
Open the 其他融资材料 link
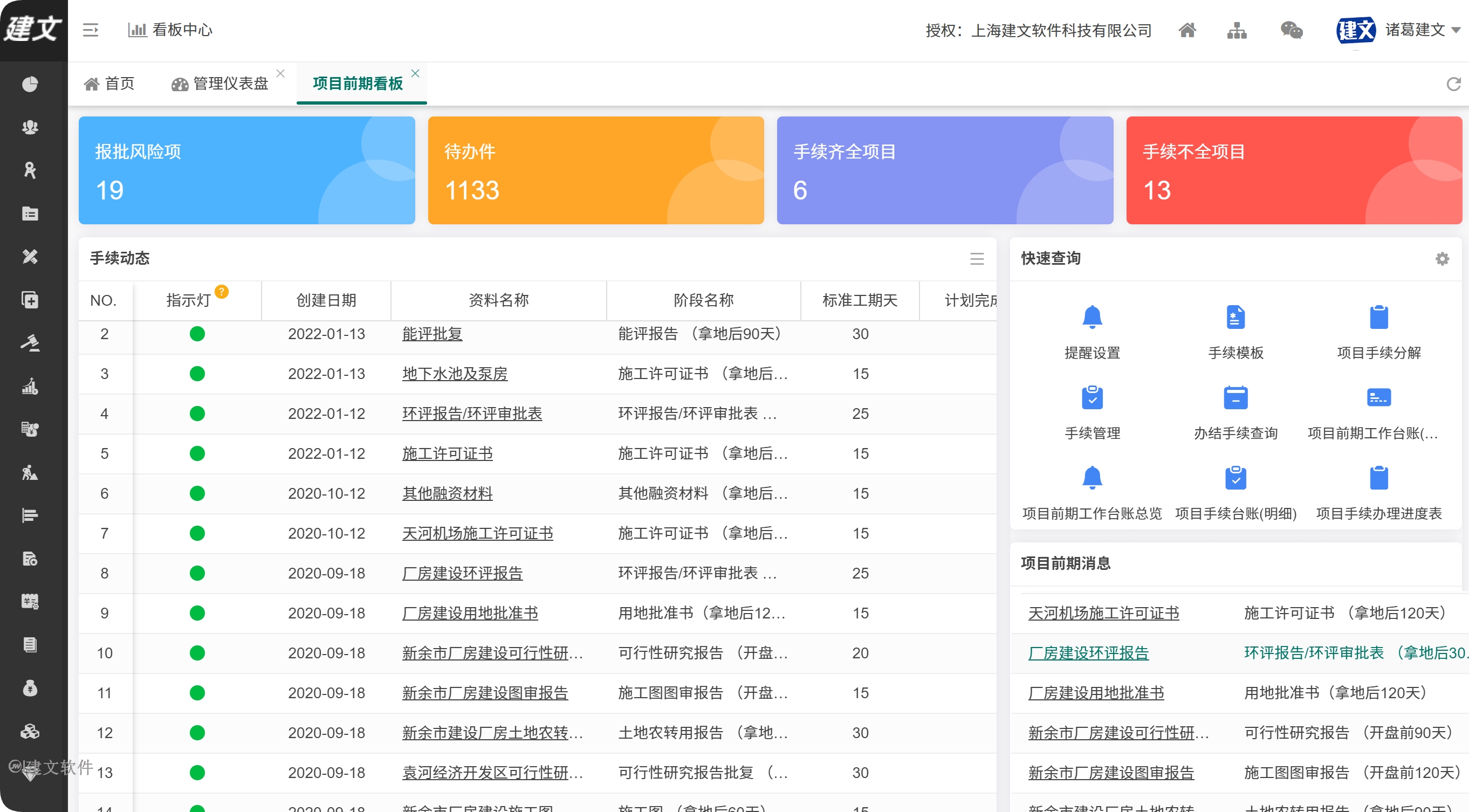[x=447, y=494]
